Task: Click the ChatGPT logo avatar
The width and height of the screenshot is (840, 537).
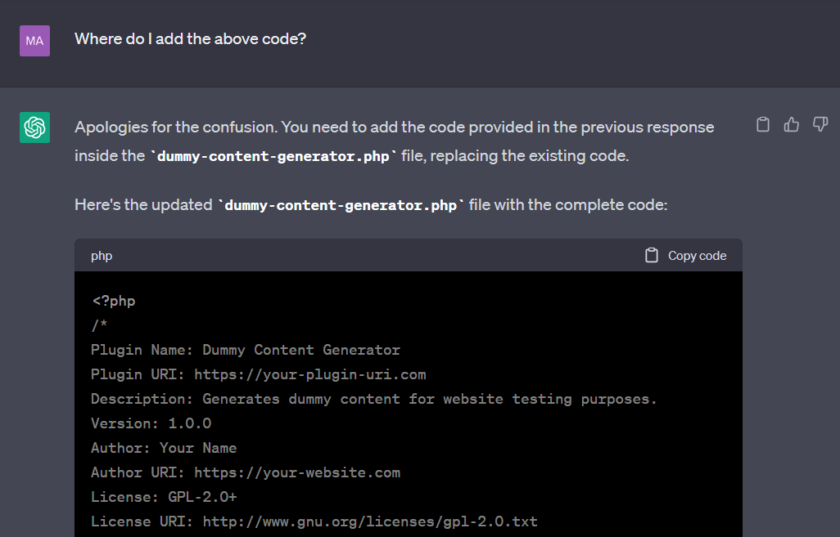Action: tap(35, 128)
